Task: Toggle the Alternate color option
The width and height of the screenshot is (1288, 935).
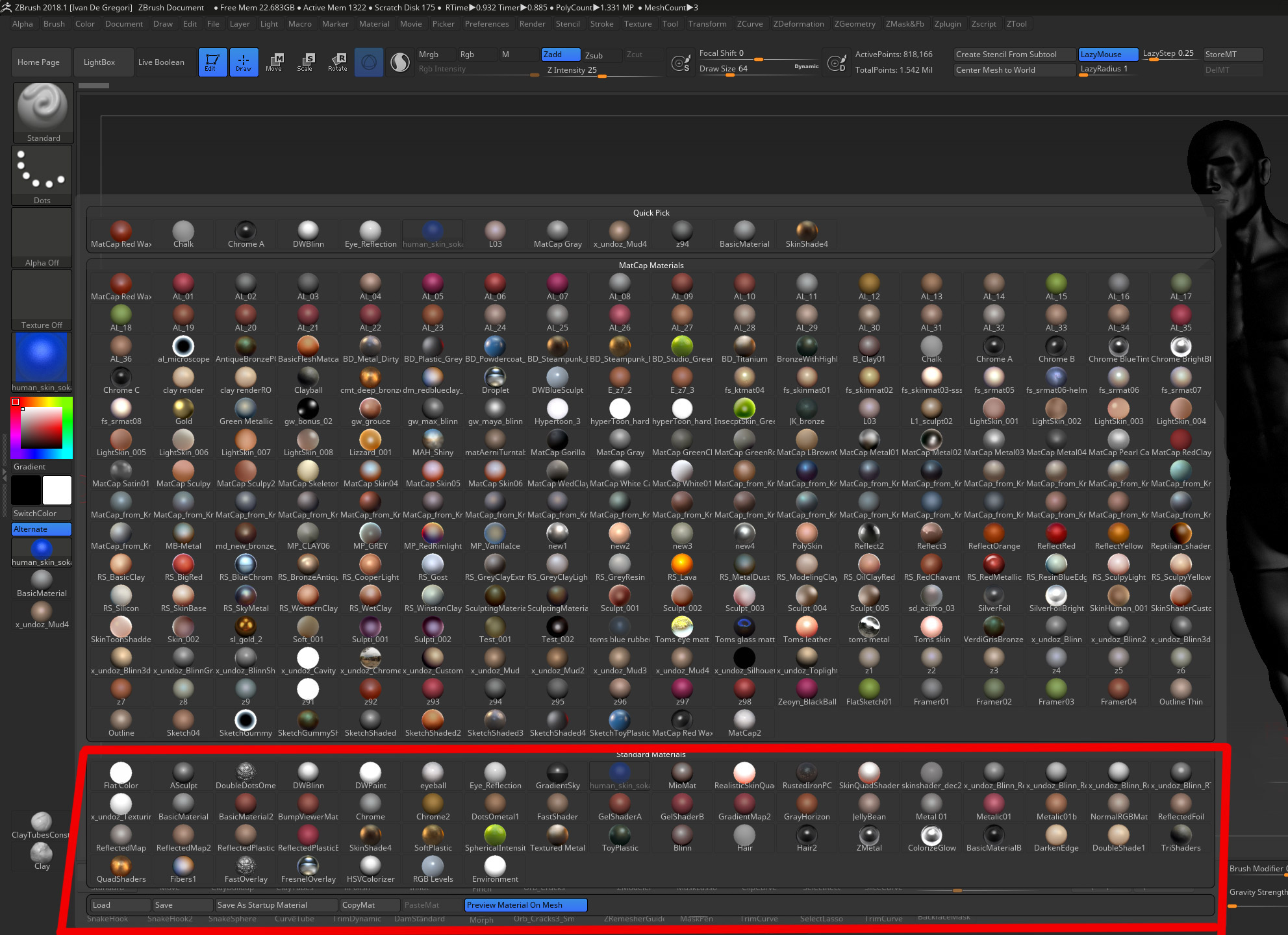Action: point(42,529)
